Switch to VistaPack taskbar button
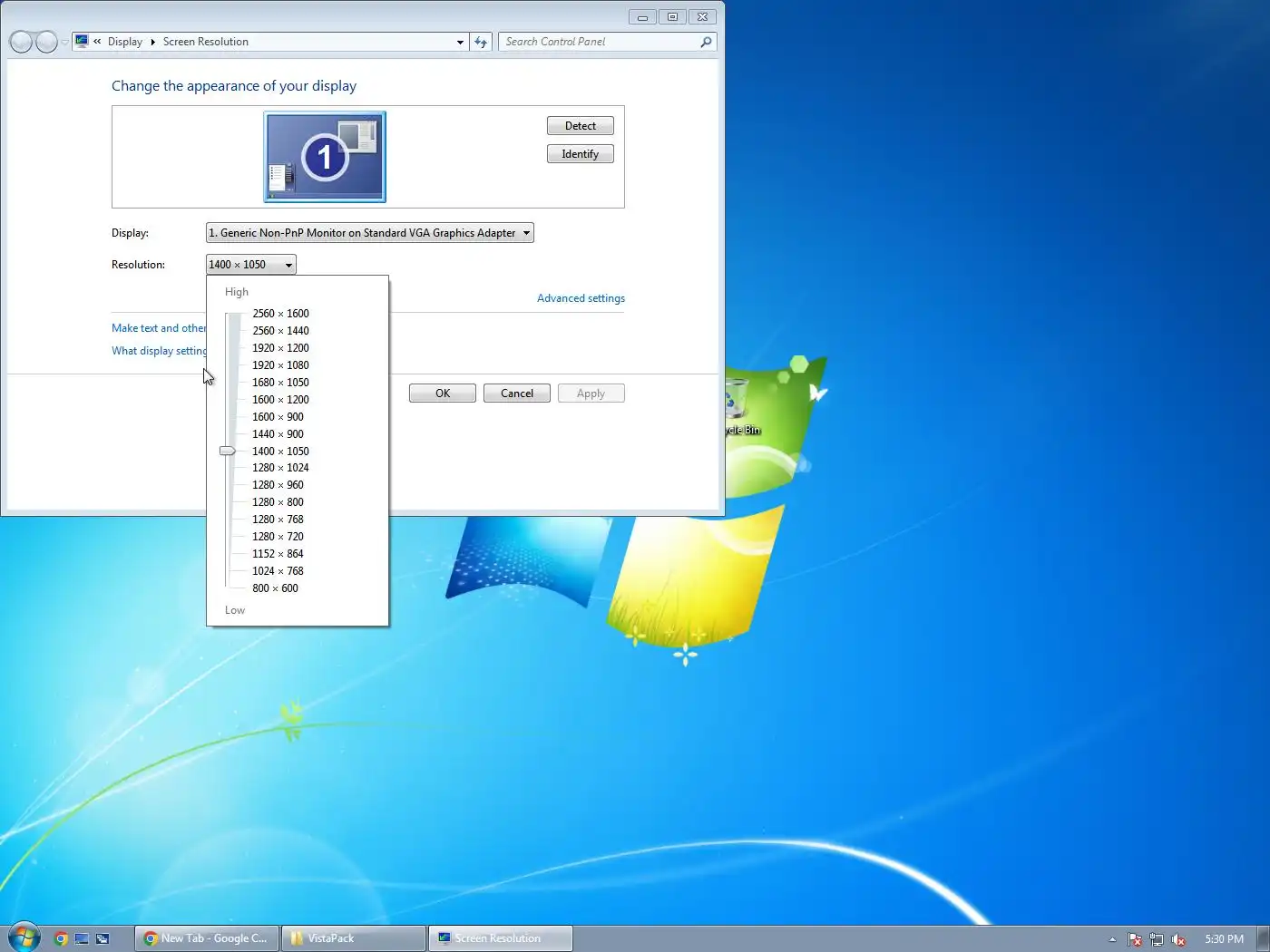This screenshot has width=1270, height=952. 354,938
